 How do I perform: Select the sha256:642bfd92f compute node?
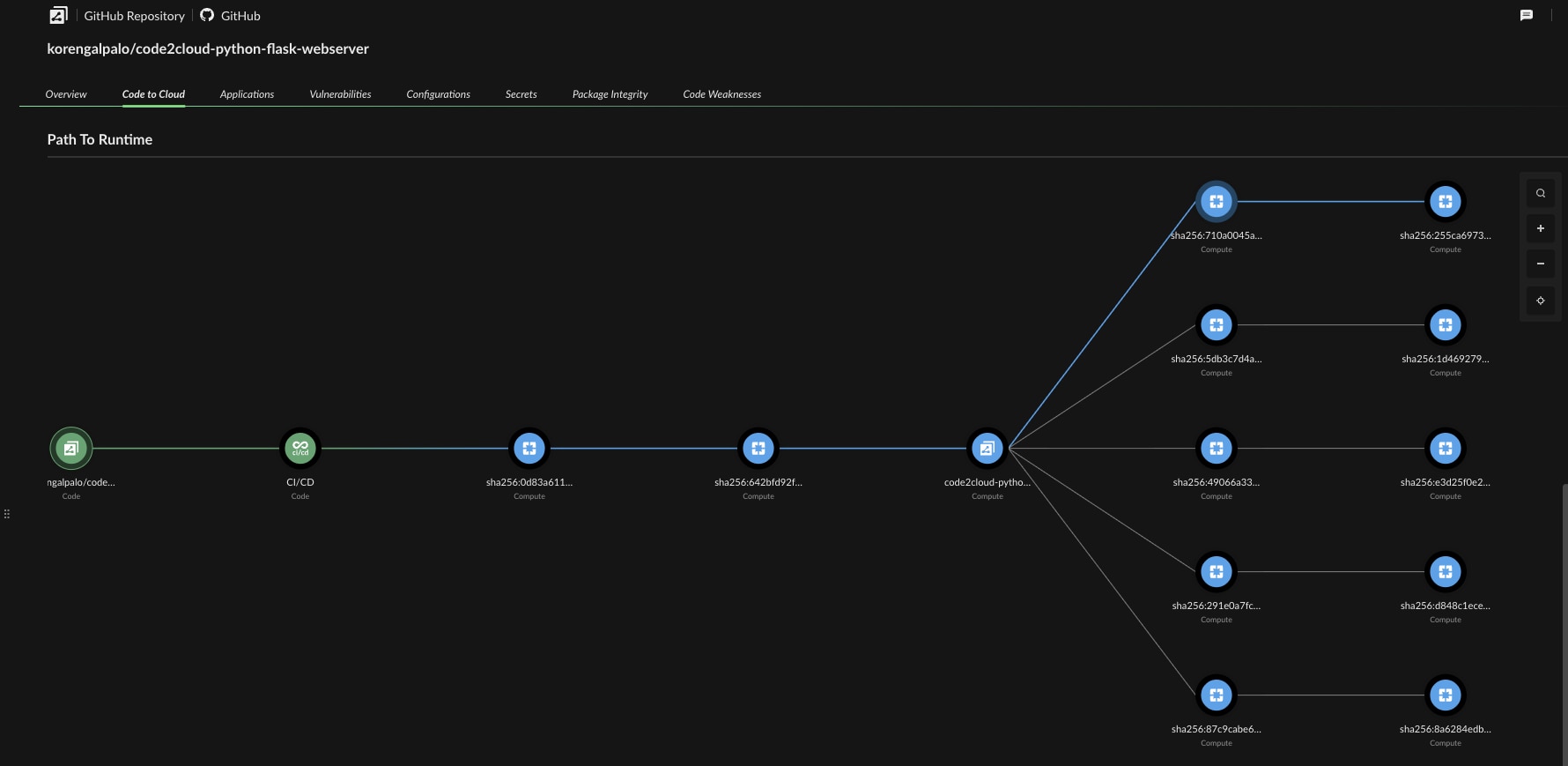coord(758,449)
